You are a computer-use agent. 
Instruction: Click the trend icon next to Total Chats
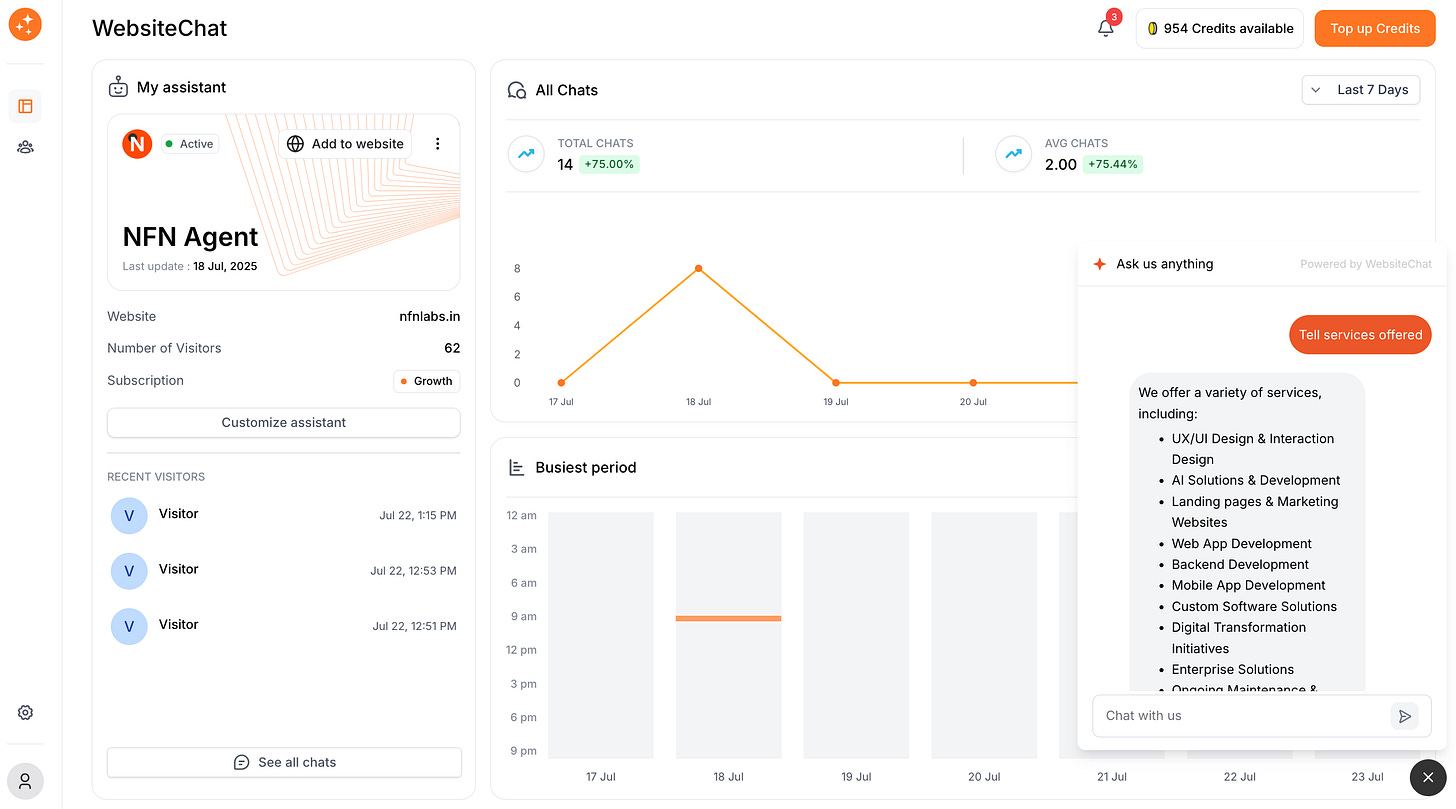[x=525, y=154]
